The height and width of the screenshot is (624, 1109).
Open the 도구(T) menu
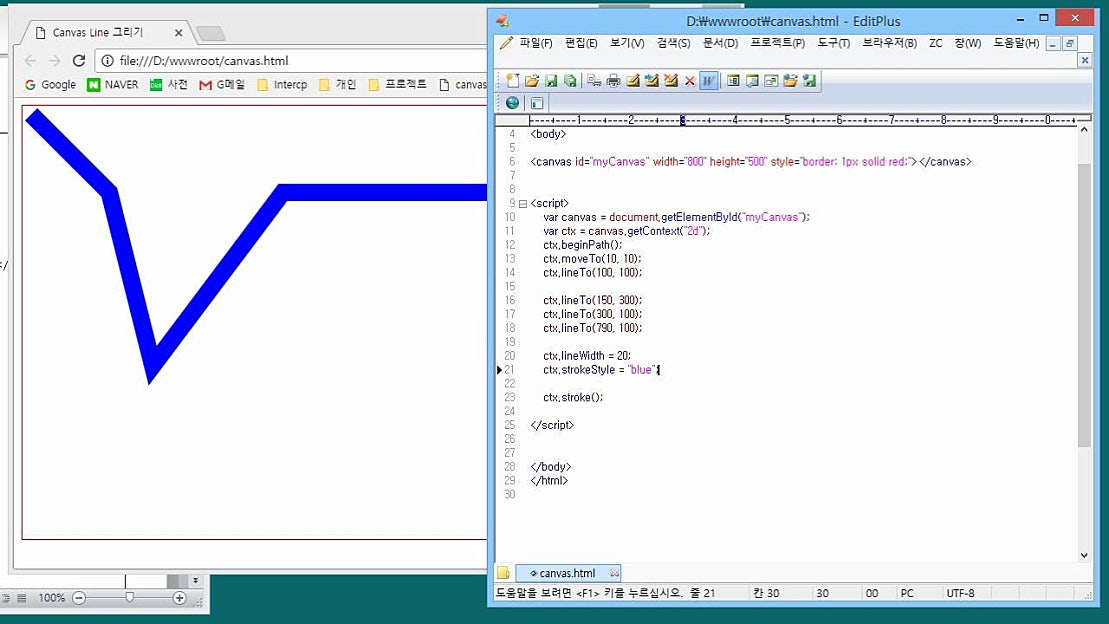coord(833,43)
